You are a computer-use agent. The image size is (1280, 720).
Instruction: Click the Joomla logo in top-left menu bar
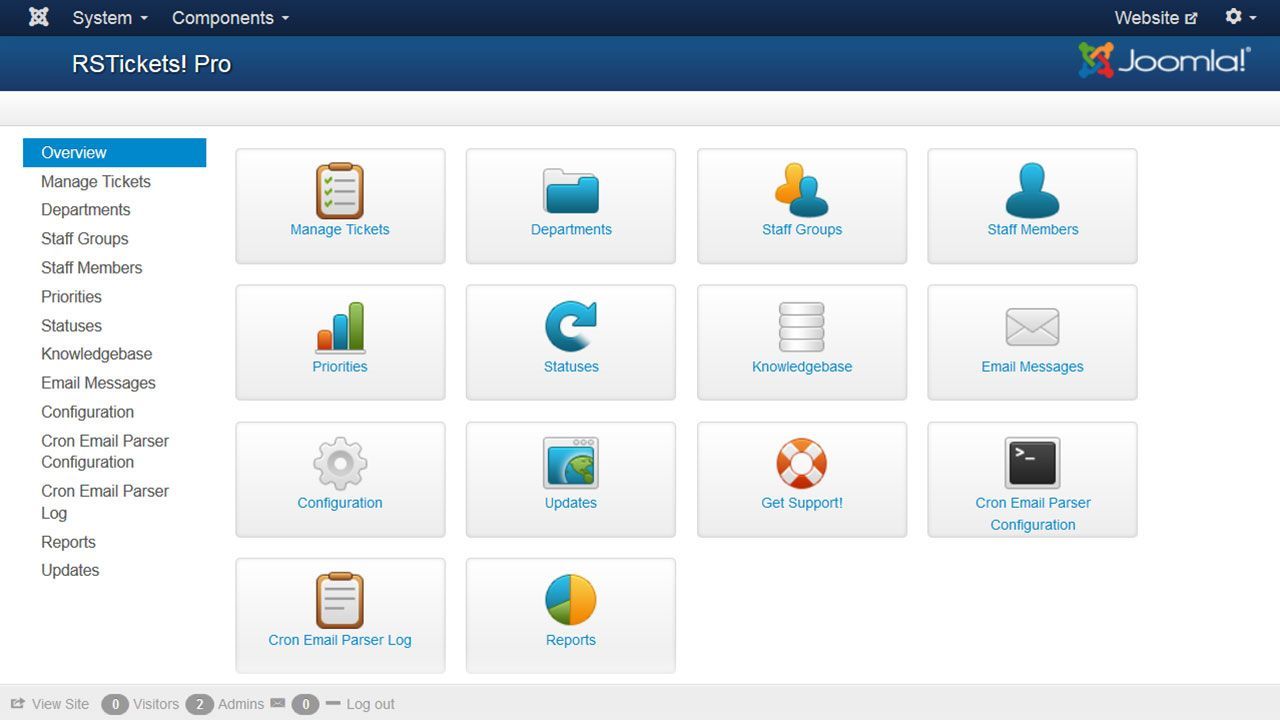point(39,17)
